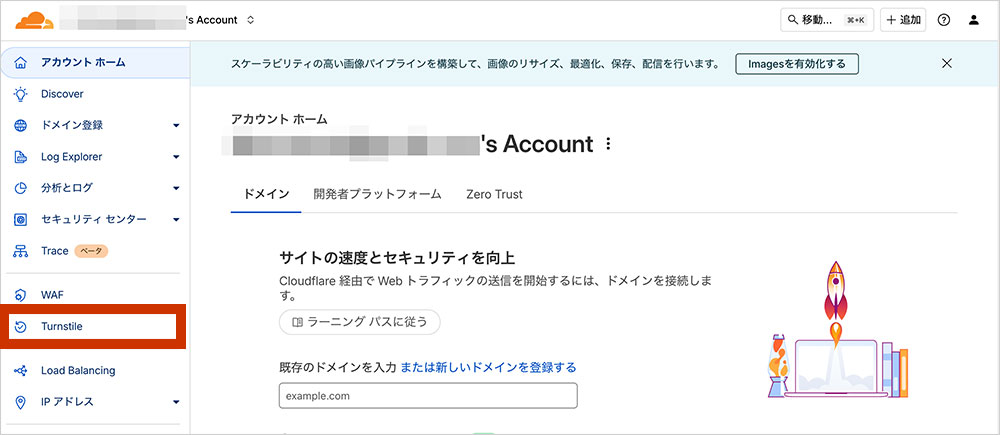The width and height of the screenshot is (1000, 435).
Task: Switch to the Zero Trust tab
Action: pyautogui.click(x=494, y=194)
